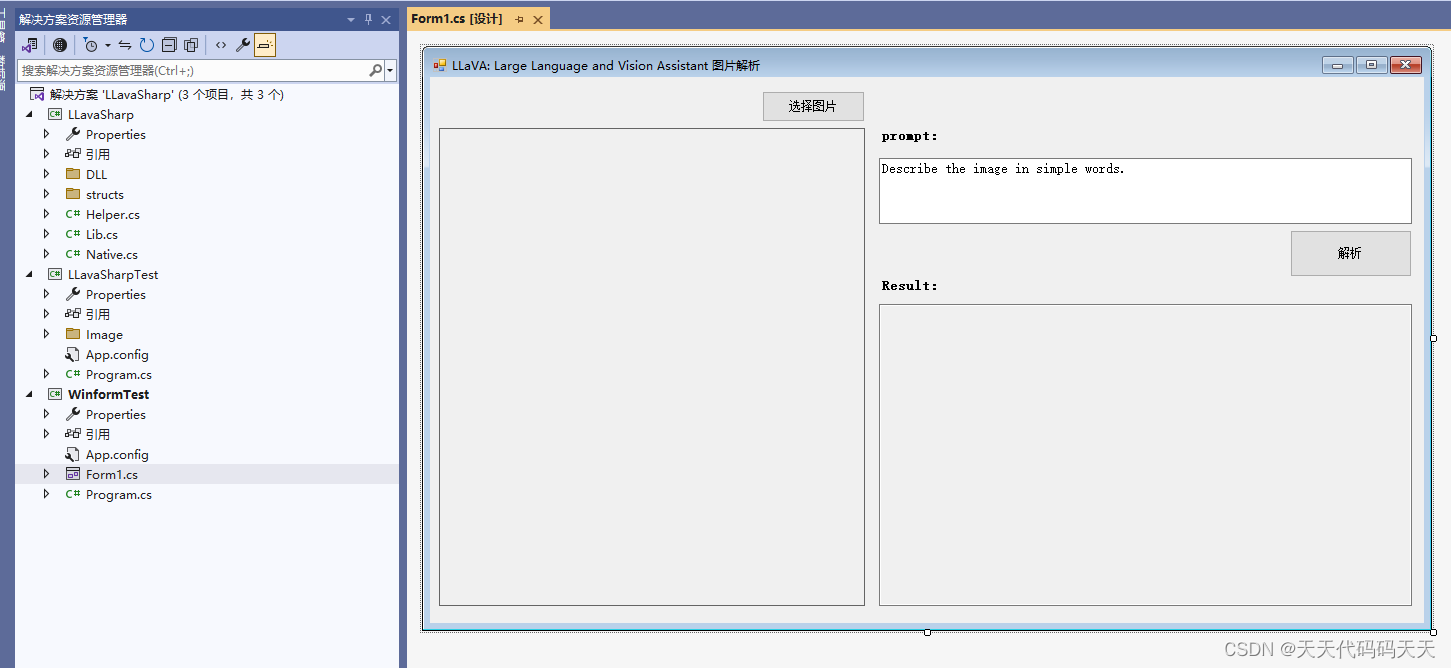The height and width of the screenshot is (668, 1451).
Task: Sync with active document arrows icon
Action: (125, 45)
